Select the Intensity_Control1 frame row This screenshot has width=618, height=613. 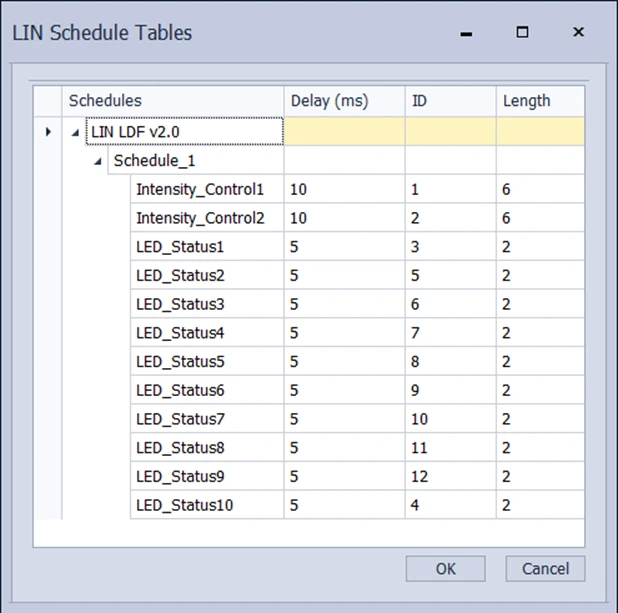pyautogui.click(x=200, y=189)
